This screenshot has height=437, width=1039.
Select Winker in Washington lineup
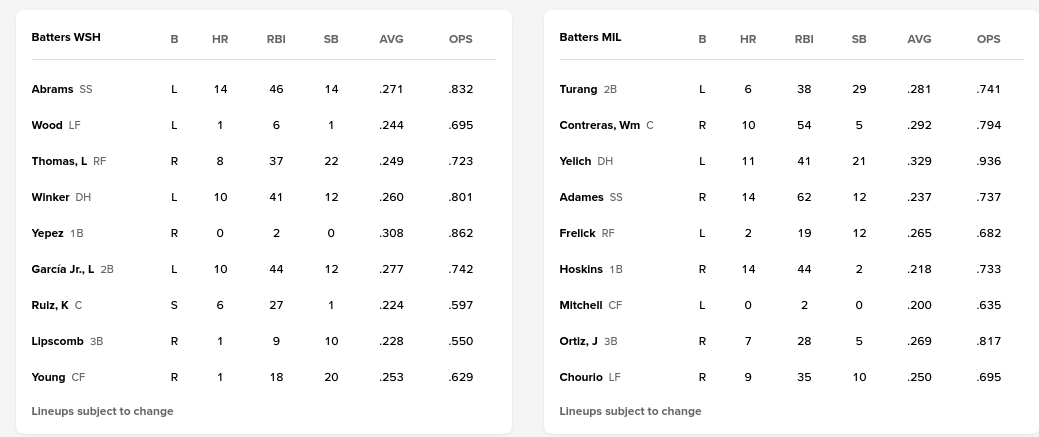point(50,197)
